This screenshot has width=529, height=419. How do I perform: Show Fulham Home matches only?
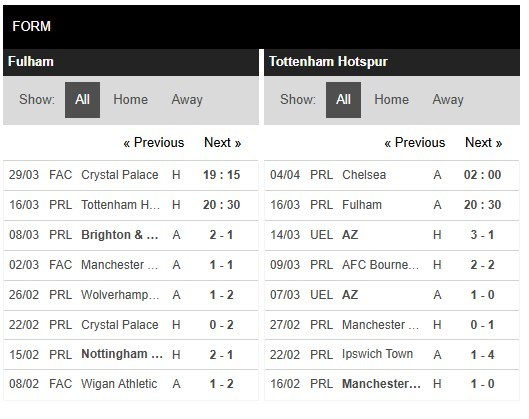point(131,100)
